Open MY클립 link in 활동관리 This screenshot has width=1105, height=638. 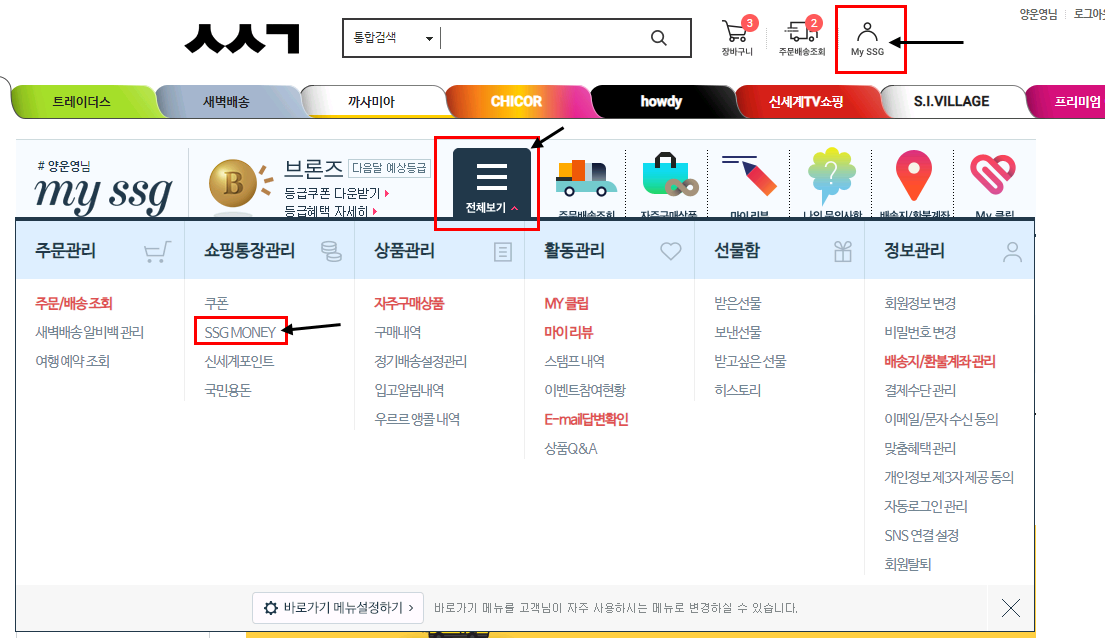pyautogui.click(x=567, y=303)
